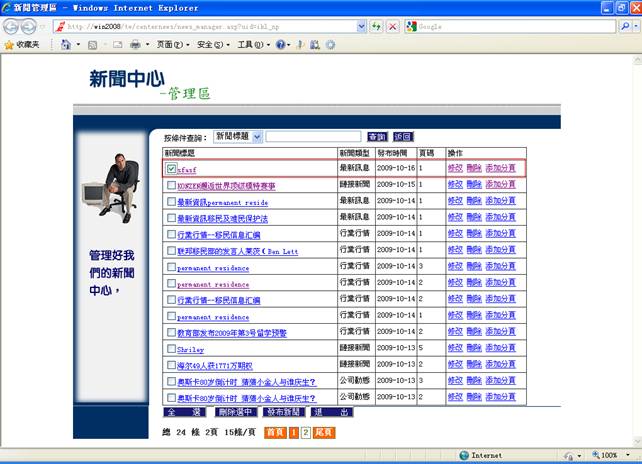The image size is (642, 464).
Task: Uncheck the checkbox beside sfasf
Action: point(171,169)
